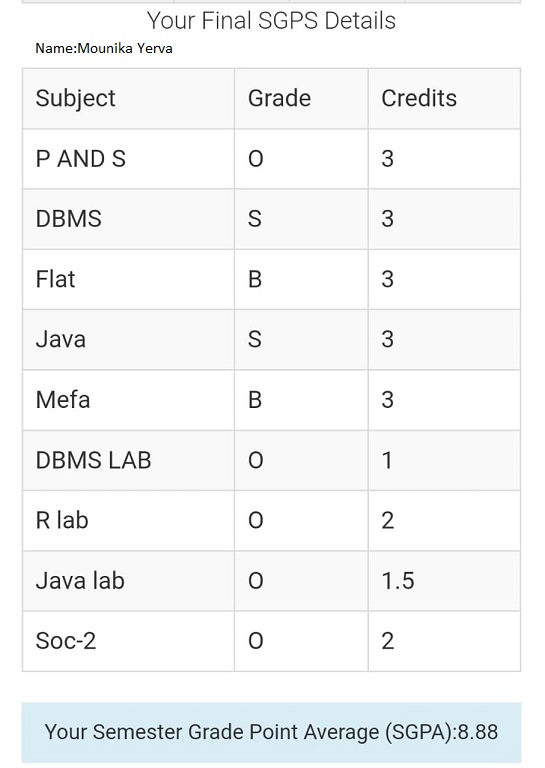Click the Credits column header
The image size is (545, 768).
pyautogui.click(x=444, y=98)
